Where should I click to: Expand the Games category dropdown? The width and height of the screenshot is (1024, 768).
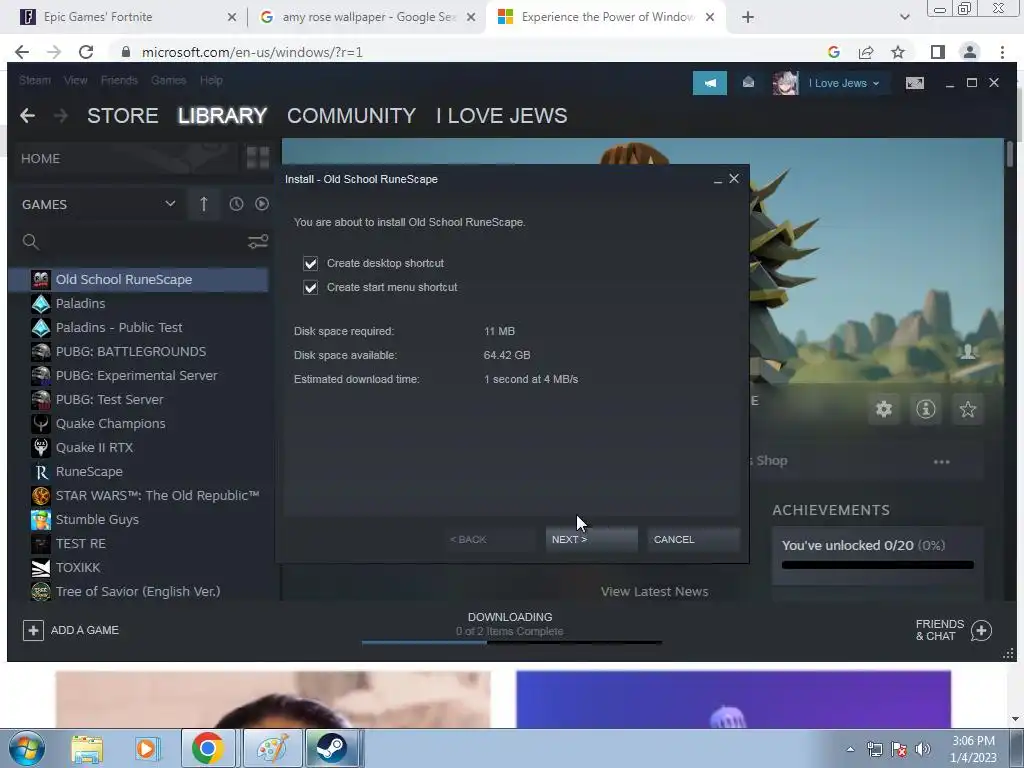click(170, 204)
